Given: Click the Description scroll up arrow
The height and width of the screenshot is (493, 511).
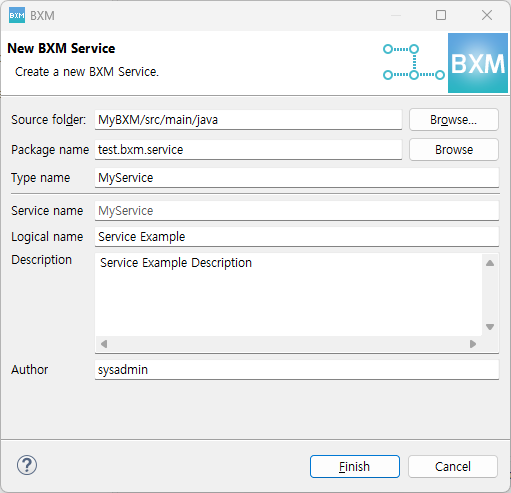Looking at the screenshot, I should click(x=490, y=263).
